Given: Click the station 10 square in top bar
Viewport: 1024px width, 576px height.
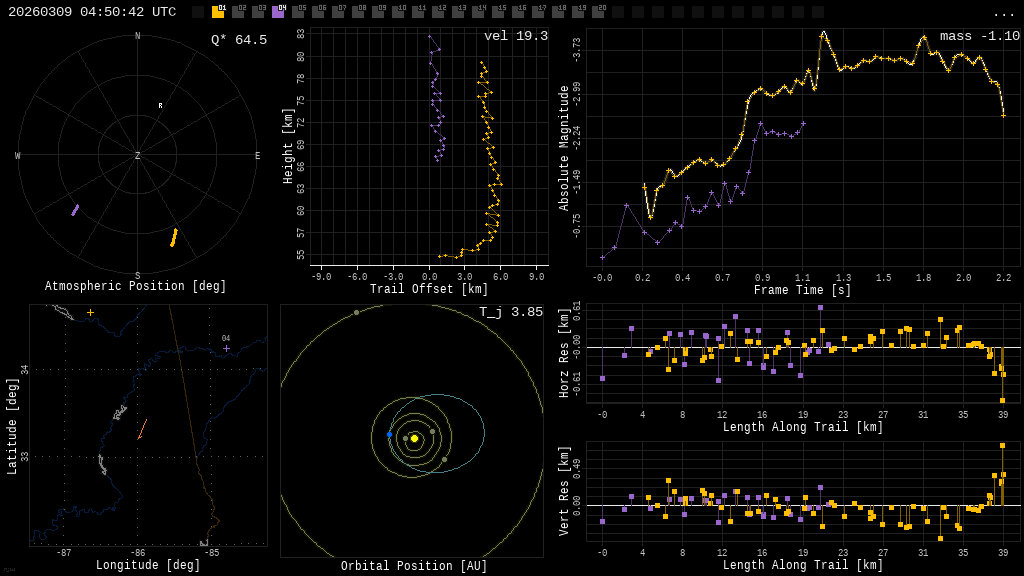Looking at the screenshot, I should (x=398, y=12).
